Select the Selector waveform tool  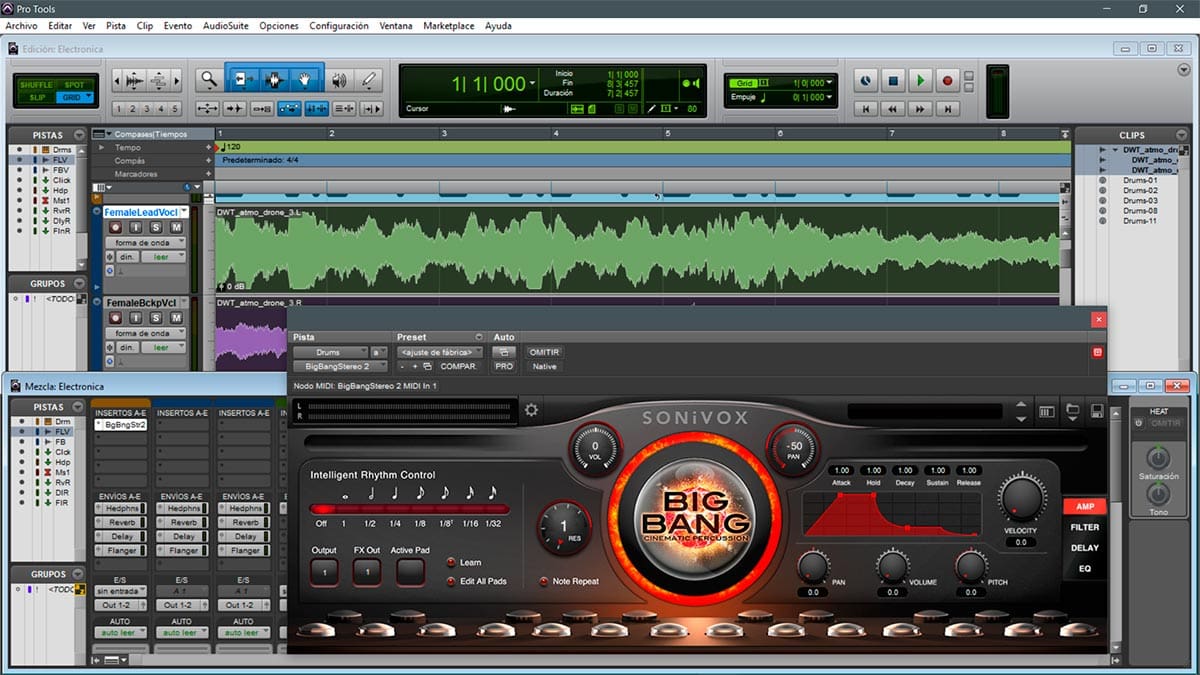274,79
